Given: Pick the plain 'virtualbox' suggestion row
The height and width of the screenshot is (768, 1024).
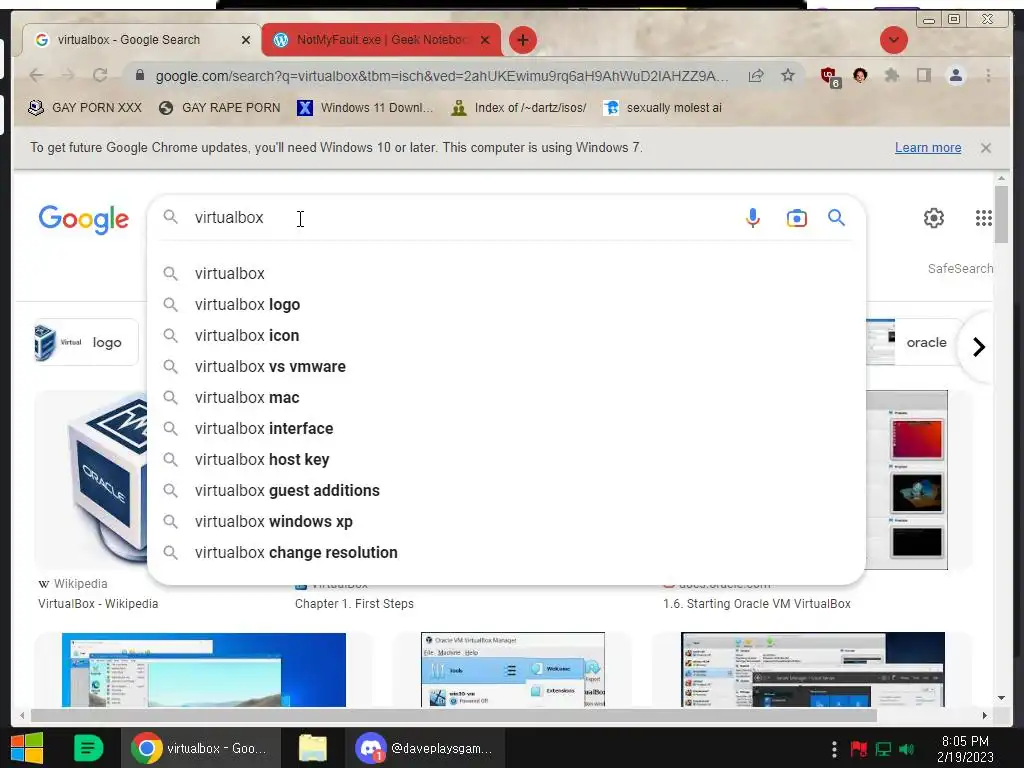Looking at the screenshot, I should point(506,274).
